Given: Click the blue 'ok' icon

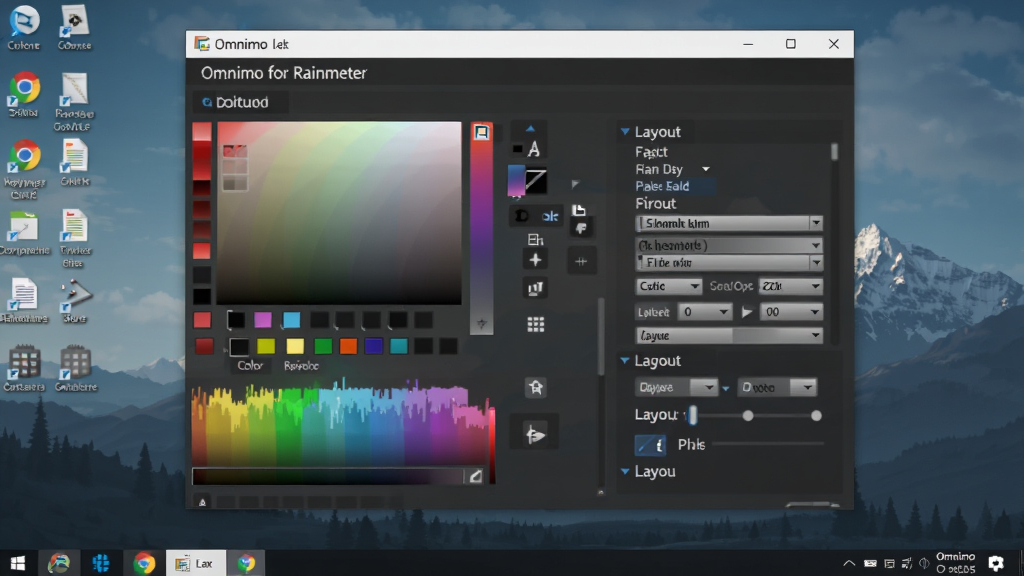Looking at the screenshot, I should tap(550, 216).
